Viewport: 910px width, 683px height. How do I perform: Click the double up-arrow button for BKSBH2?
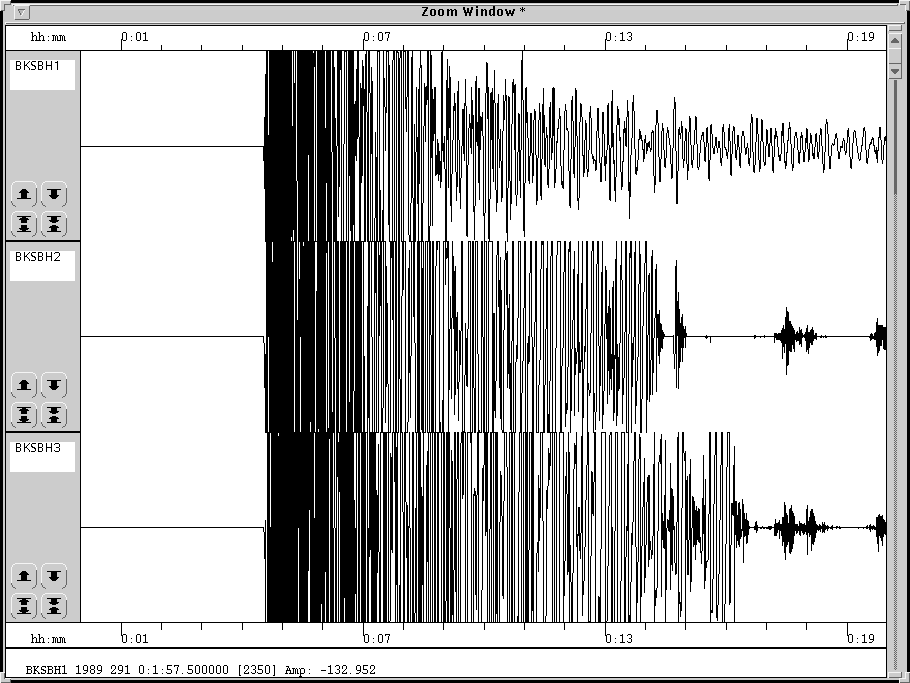pos(24,415)
